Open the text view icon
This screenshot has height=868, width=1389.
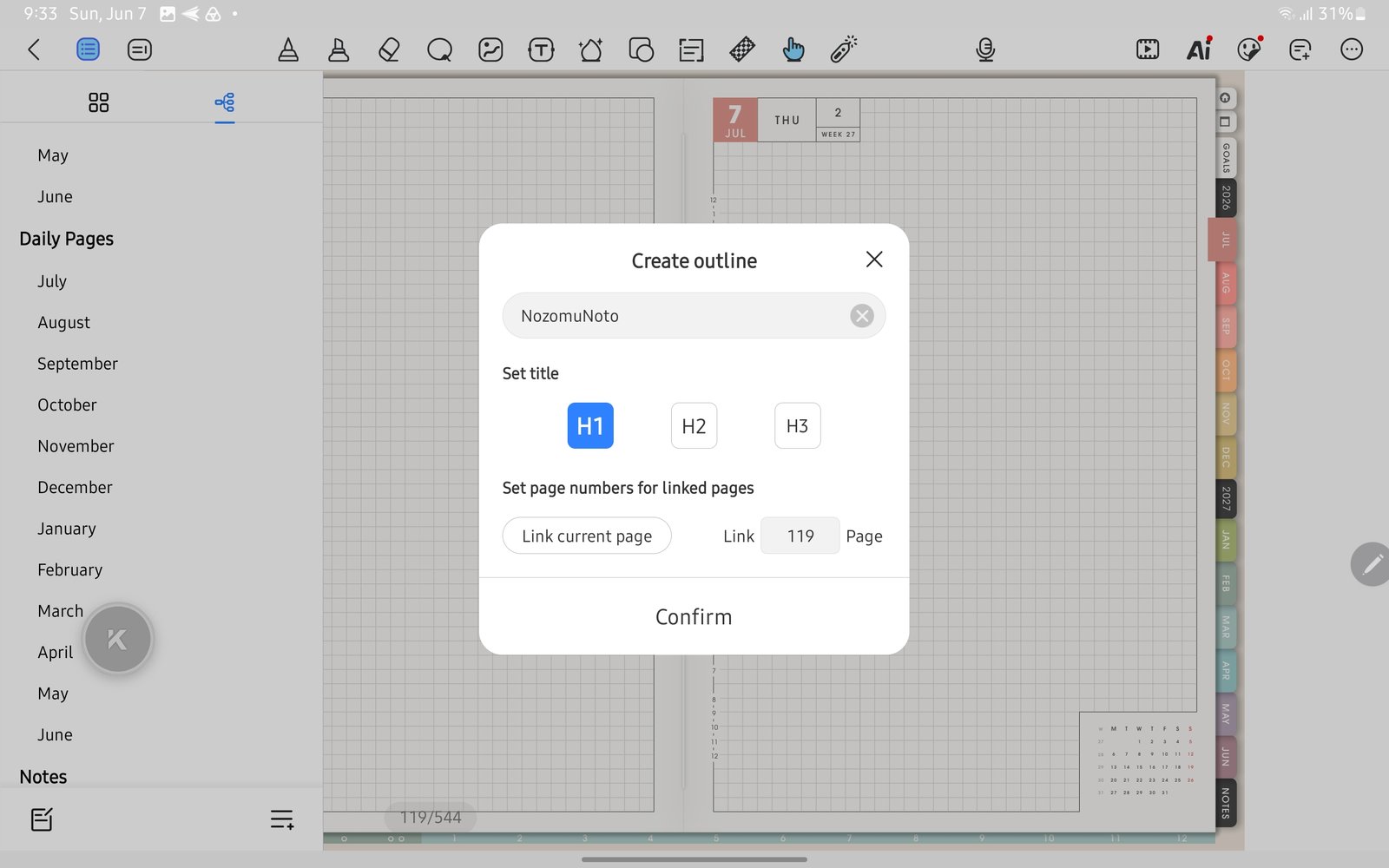[x=139, y=49]
